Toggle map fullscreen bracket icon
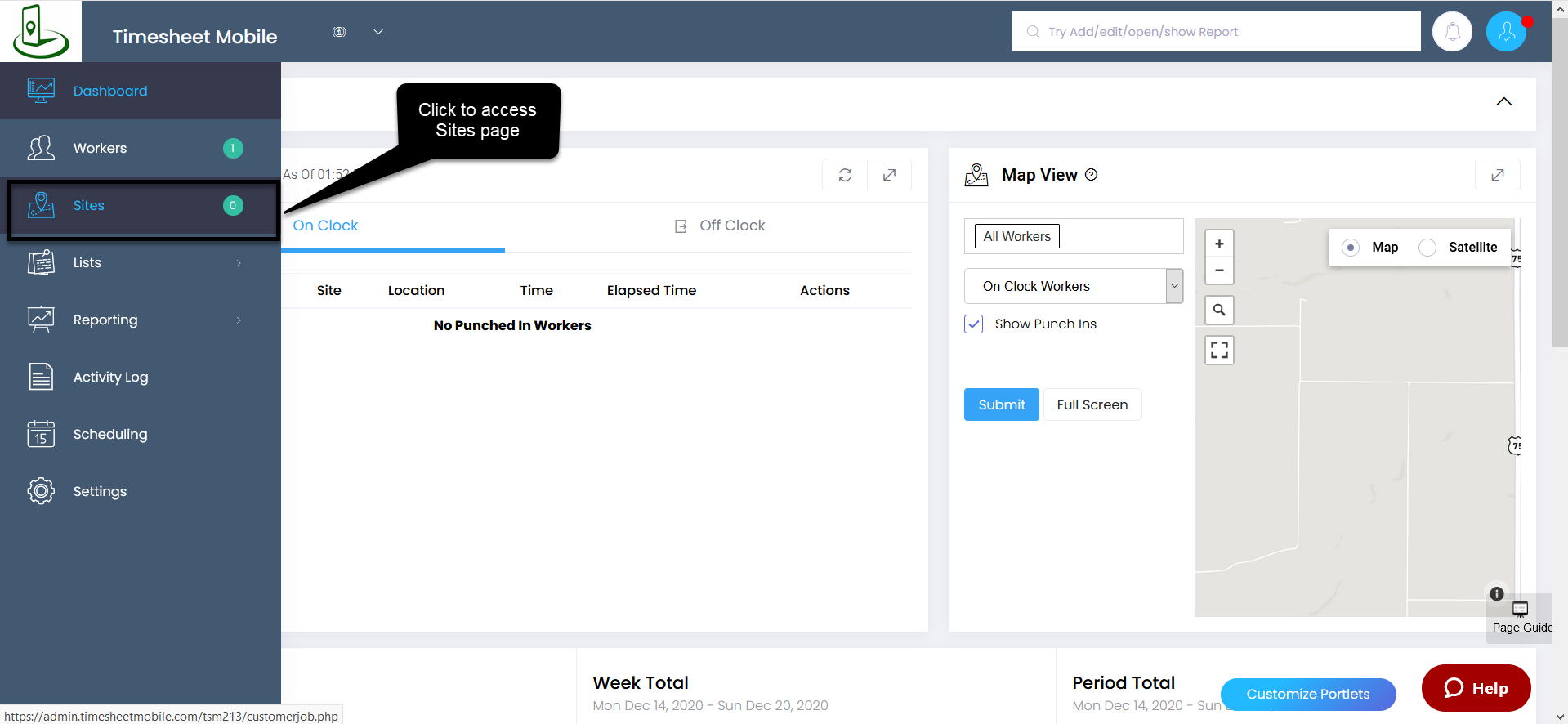This screenshot has height=724, width=1568. pyautogui.click(x=1219, y=350)
